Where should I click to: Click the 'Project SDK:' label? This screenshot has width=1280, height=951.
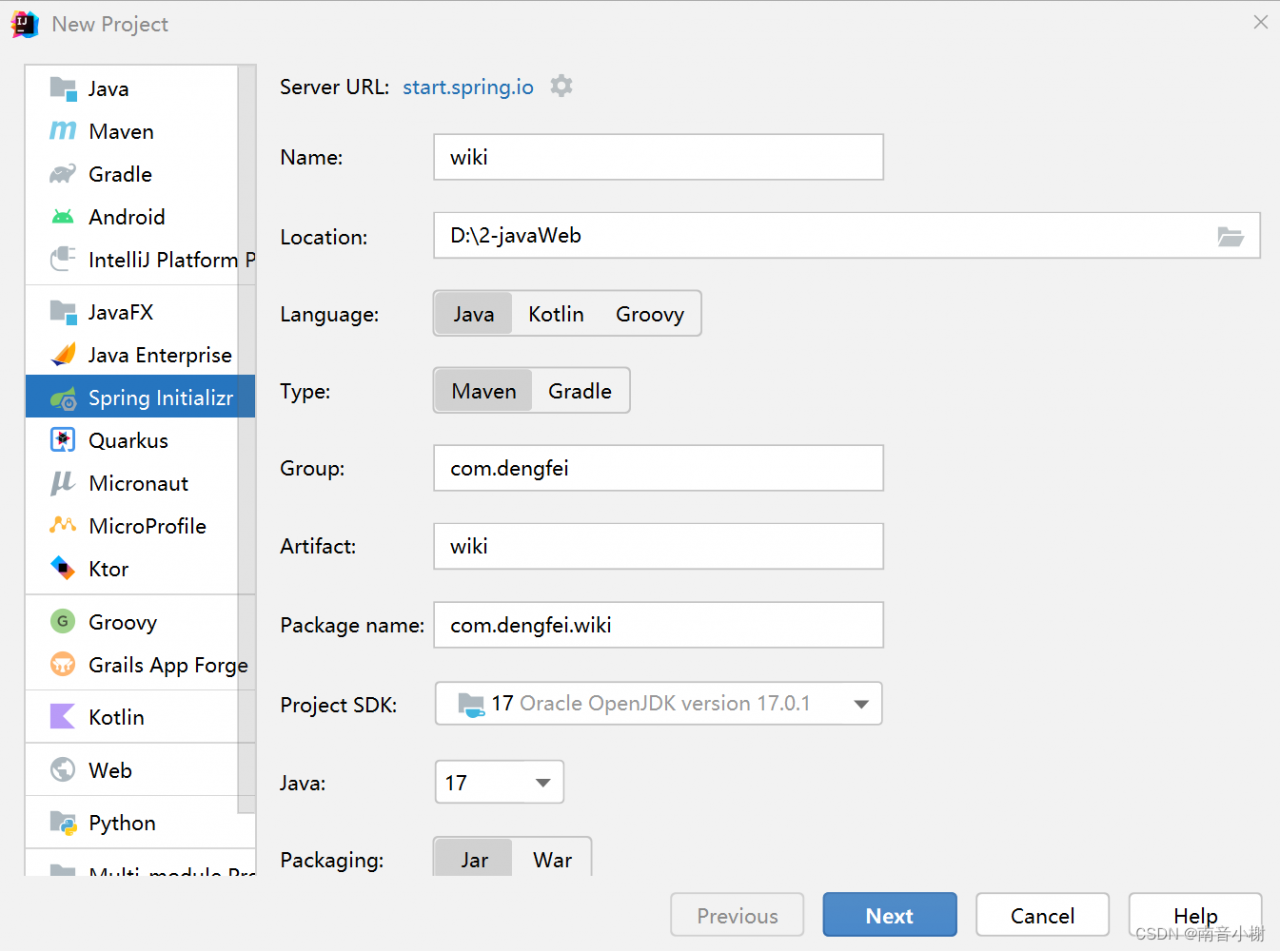tap(339, 705)
